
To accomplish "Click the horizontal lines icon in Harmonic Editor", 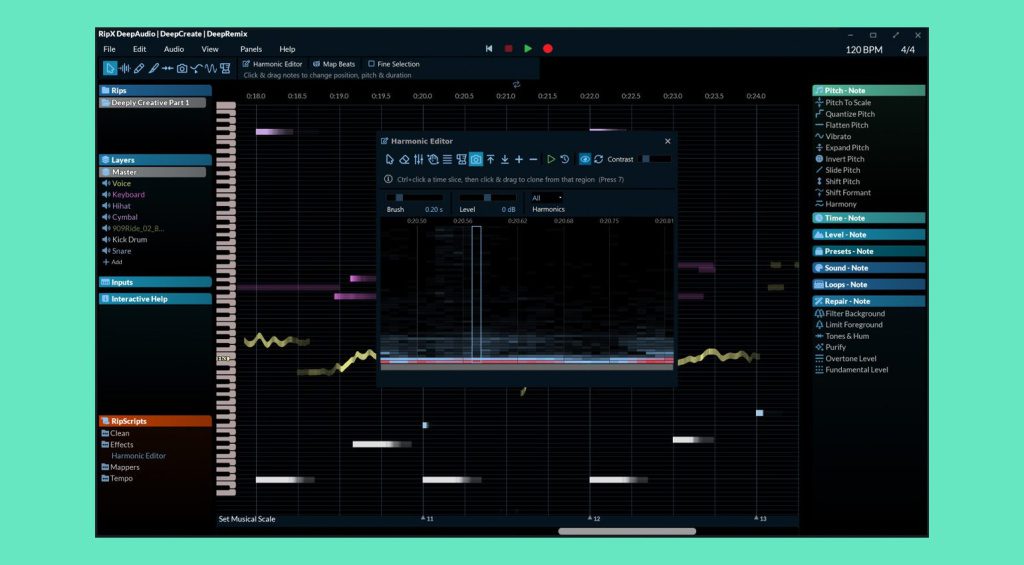I will tap(447, 159).
